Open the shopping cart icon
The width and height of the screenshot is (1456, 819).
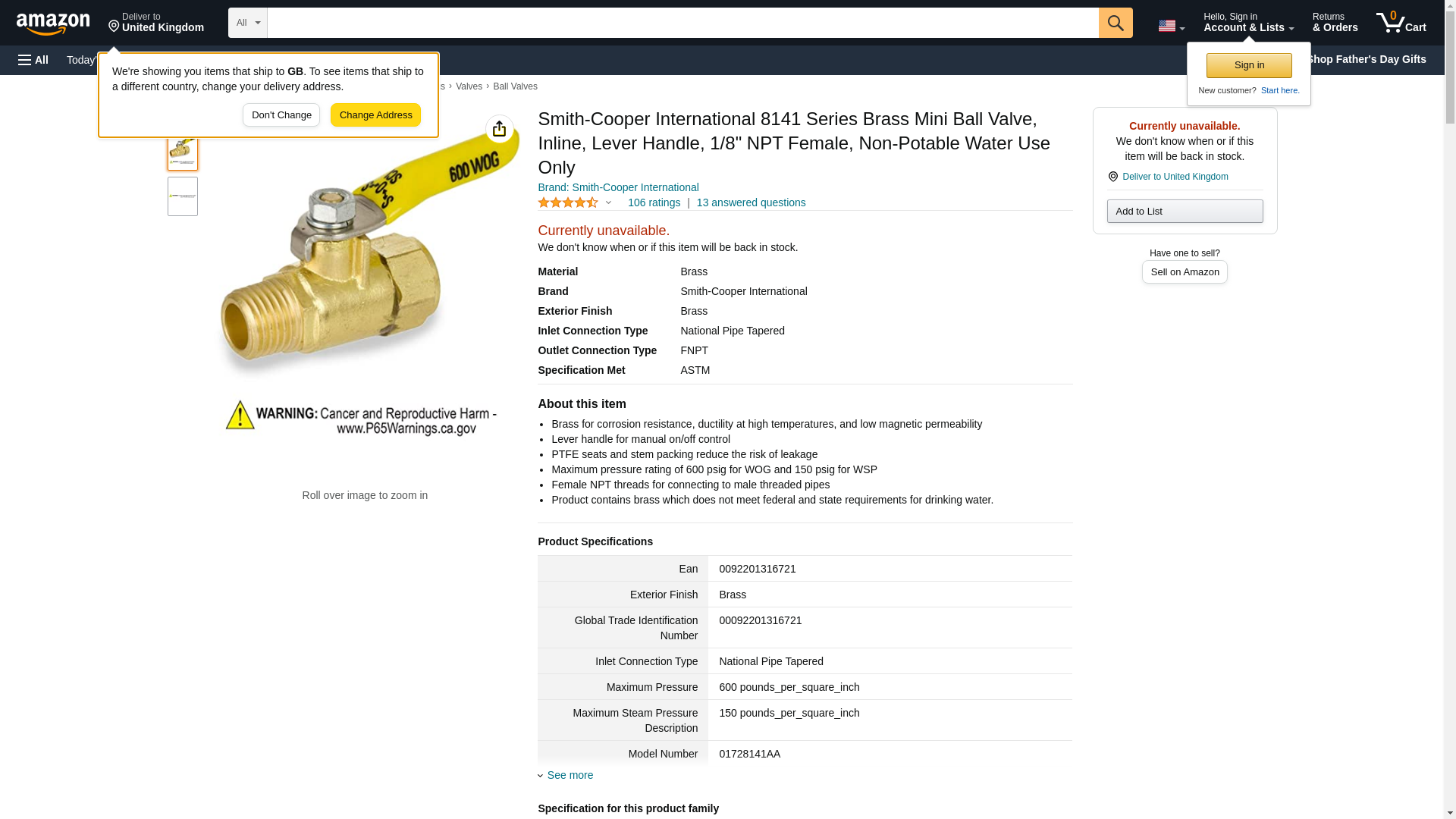click(x=1401, y=23)
